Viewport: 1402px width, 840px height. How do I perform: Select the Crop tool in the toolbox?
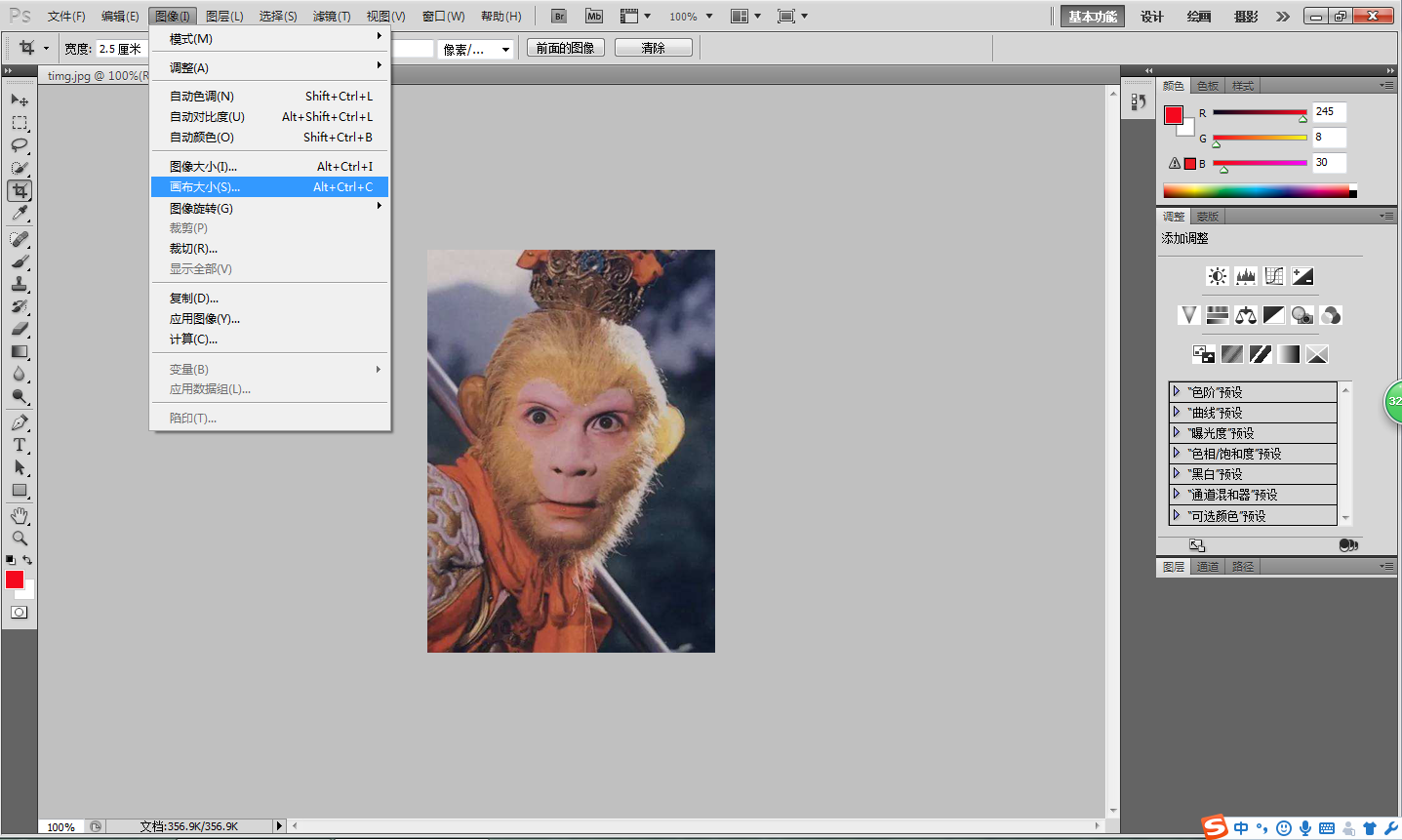click(20, 190)
